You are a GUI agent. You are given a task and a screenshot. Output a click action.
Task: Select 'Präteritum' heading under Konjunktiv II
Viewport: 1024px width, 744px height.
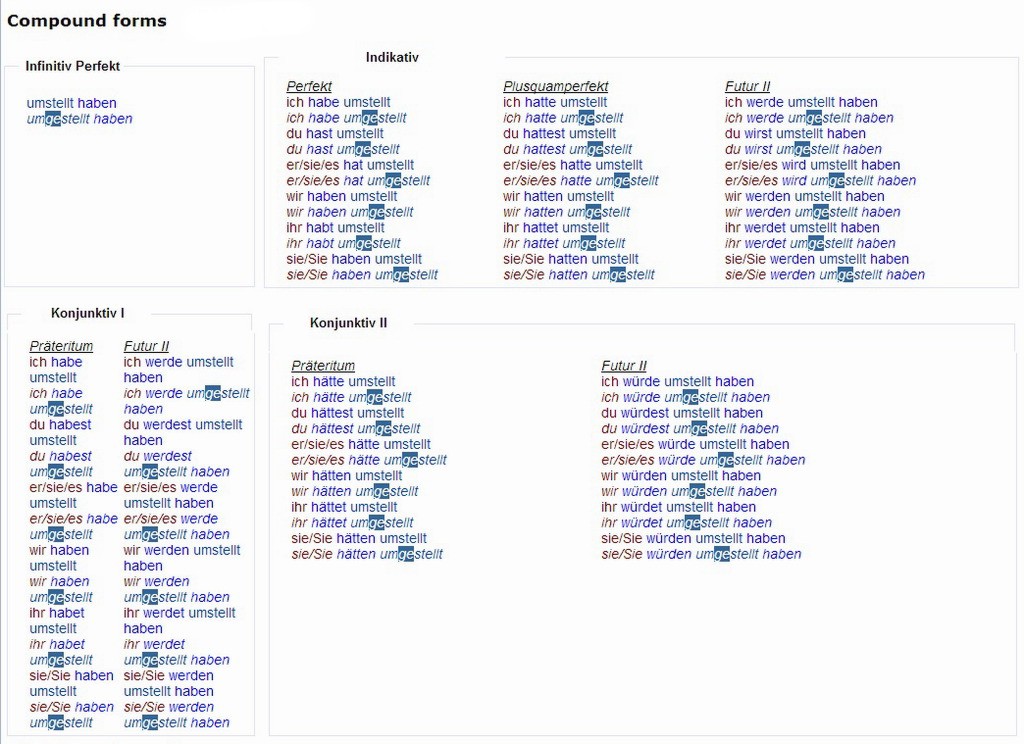click(x=323, y=366)
